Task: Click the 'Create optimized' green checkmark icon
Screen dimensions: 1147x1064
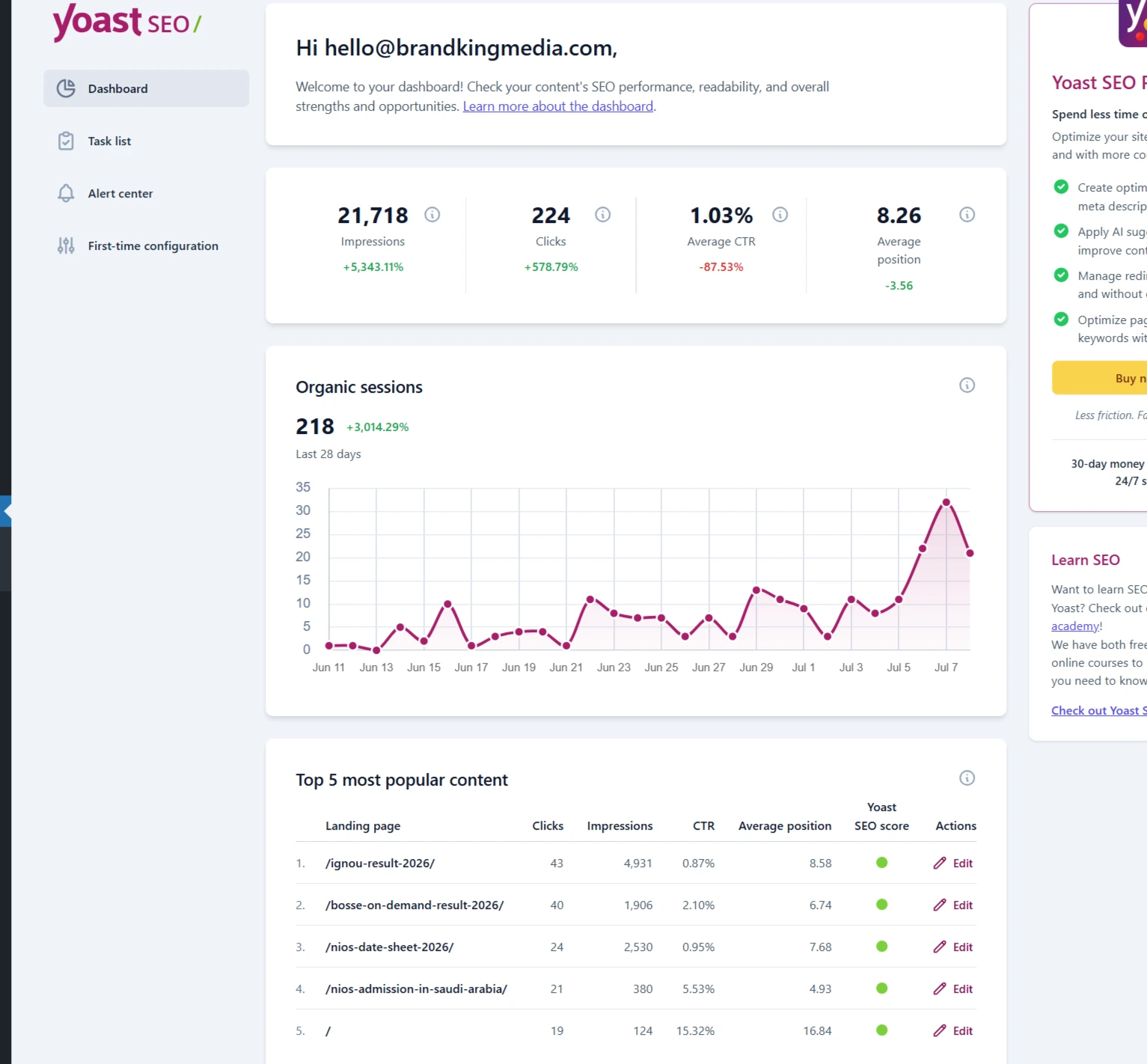Action: coord(1061,187)
